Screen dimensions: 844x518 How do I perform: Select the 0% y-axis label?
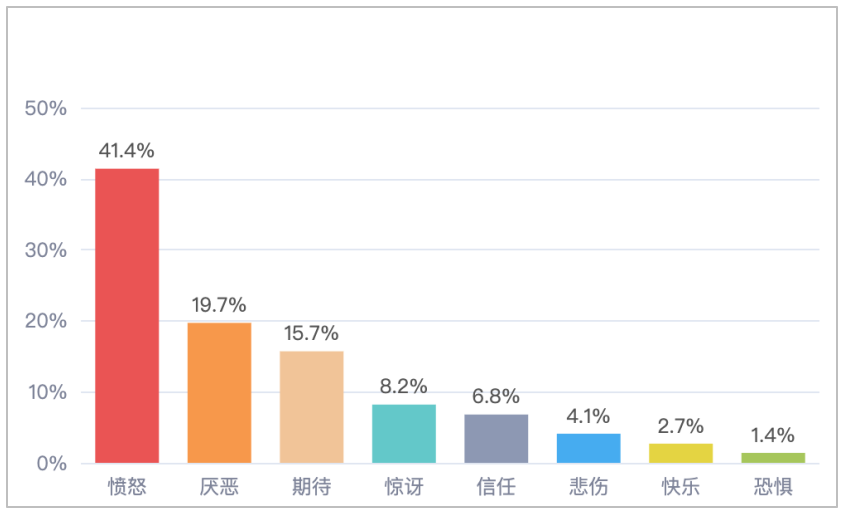click(52, 464)
